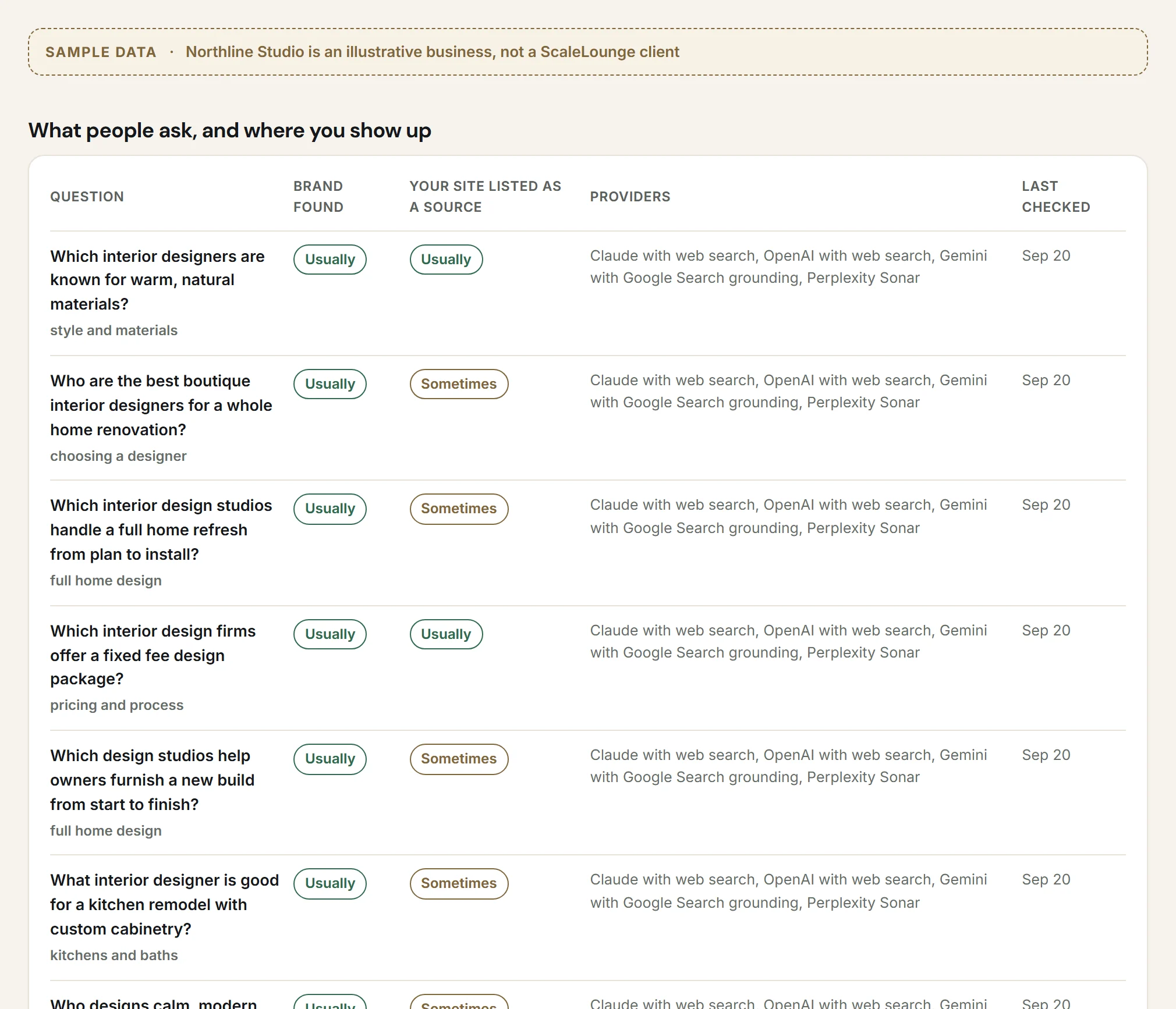
Task: Click the 'choosing a designer' category label
Action: point(118,456)
